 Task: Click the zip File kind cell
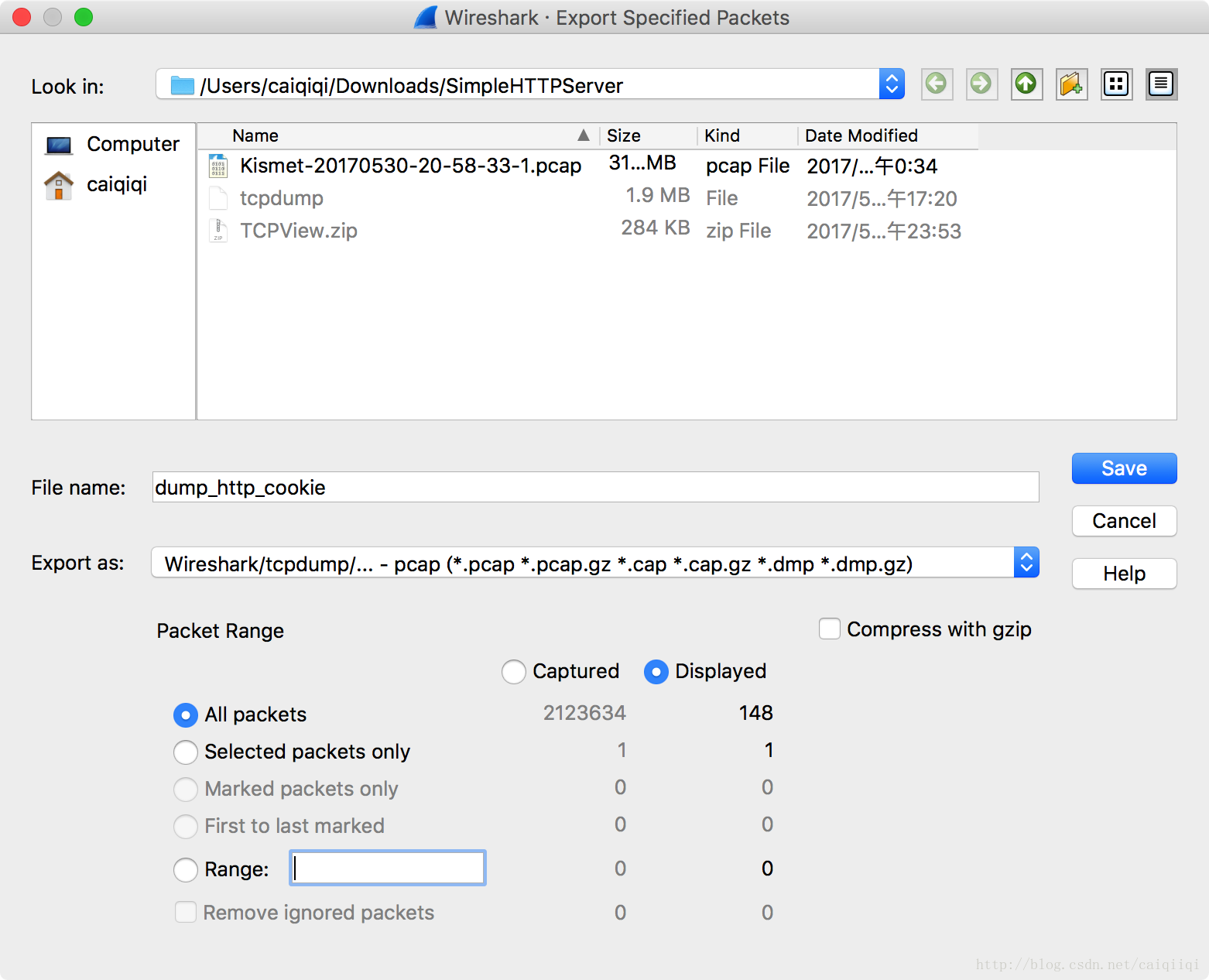tap(738, 231)
